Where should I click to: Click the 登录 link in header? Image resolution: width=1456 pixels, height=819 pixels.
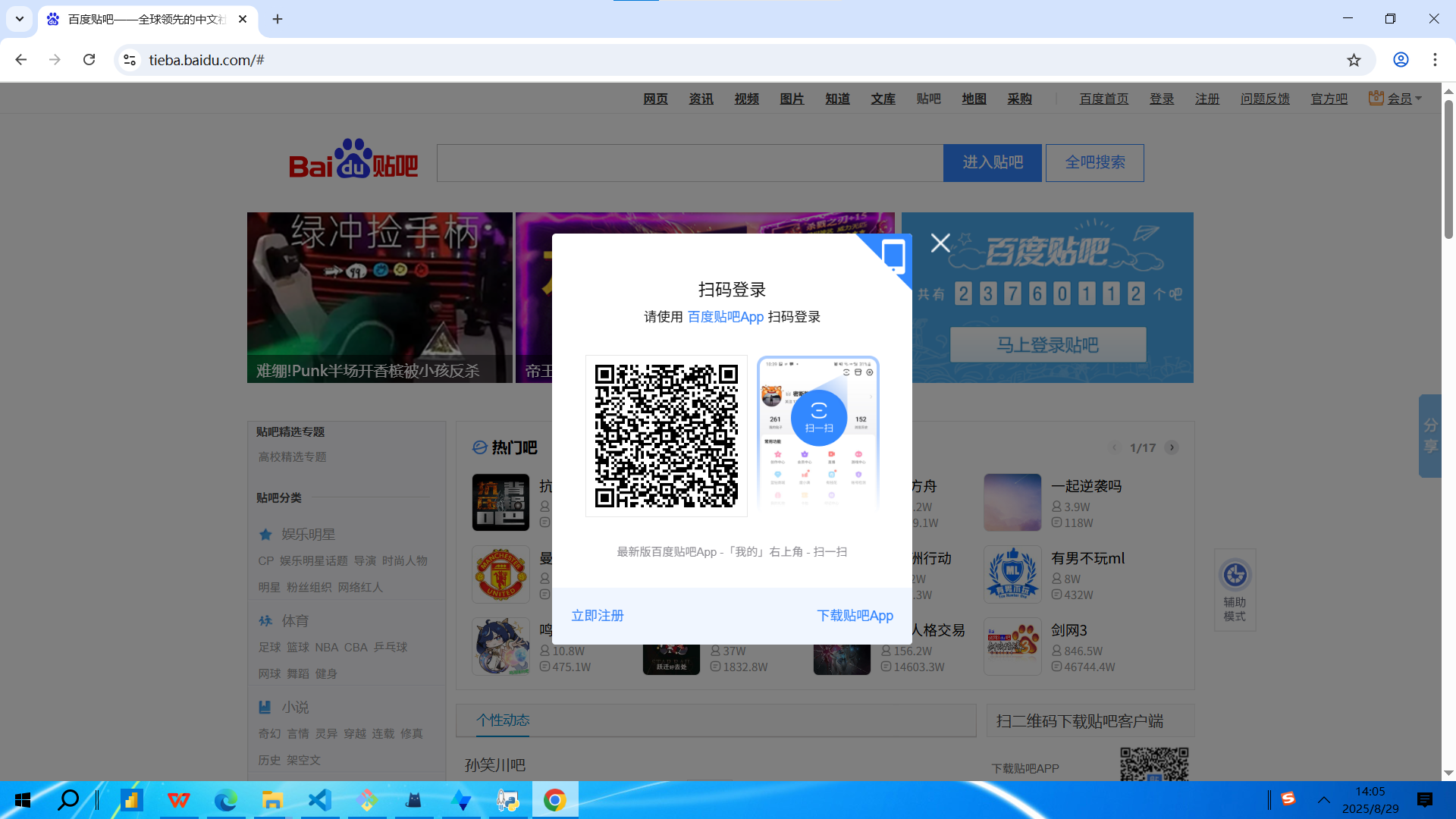pos(1162,99)
